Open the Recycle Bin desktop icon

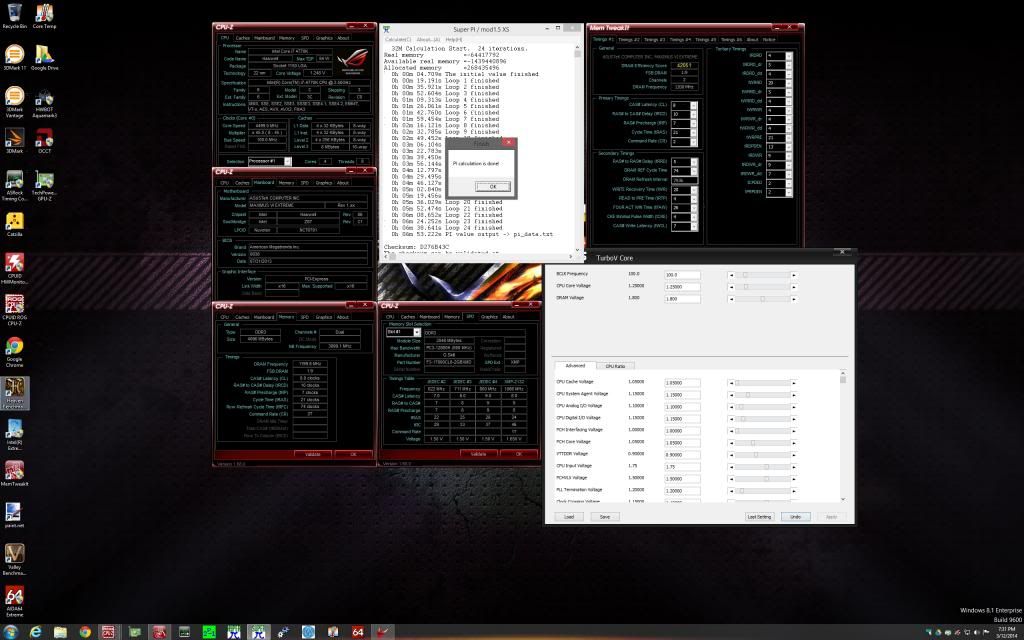[14, 16]
